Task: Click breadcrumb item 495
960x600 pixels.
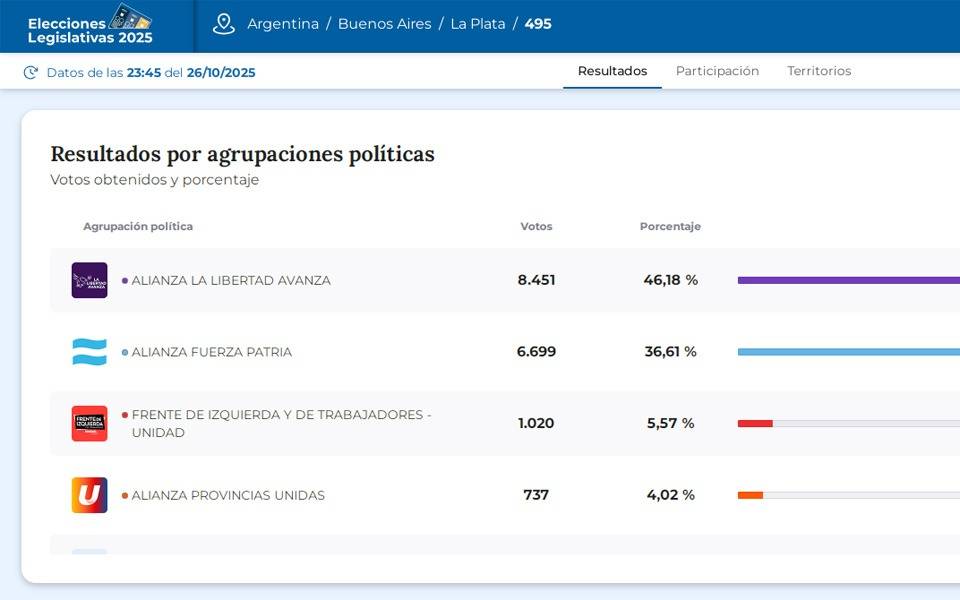Action: click(538, 24)
